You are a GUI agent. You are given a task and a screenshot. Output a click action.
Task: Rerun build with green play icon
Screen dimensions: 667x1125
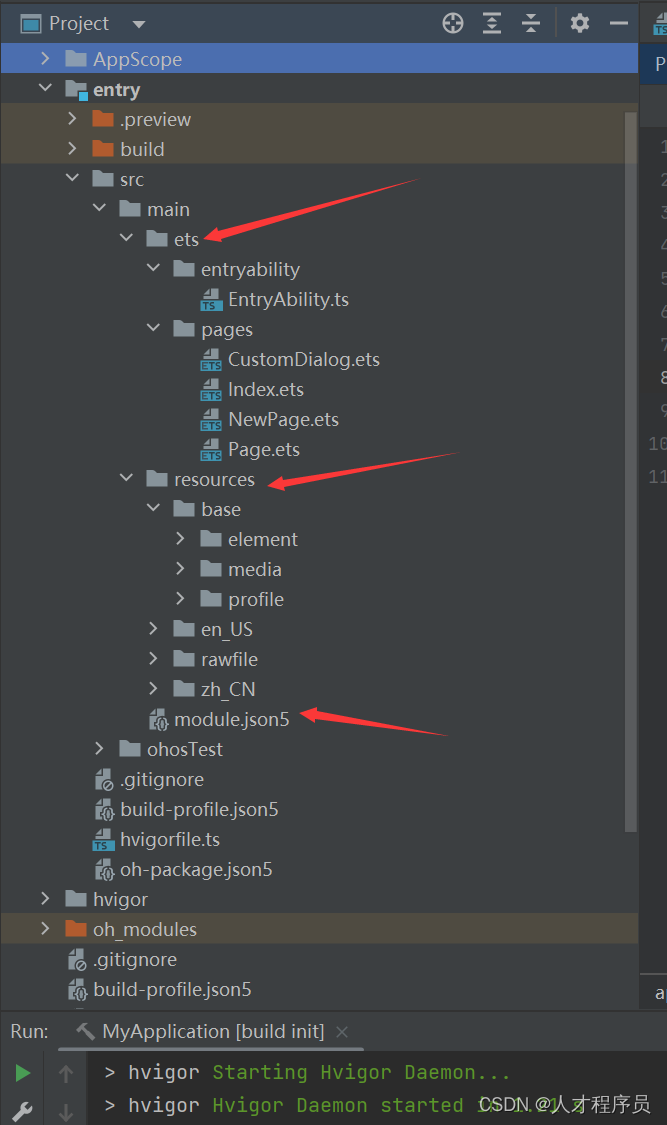23,1073
